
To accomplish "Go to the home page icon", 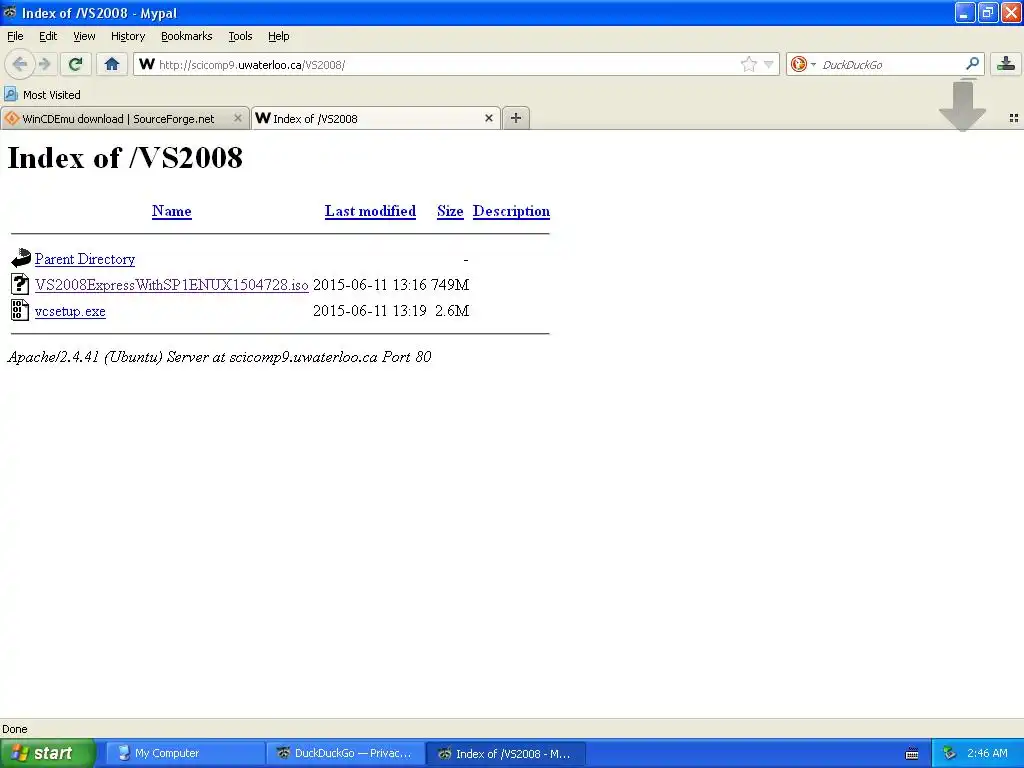I will 112,64.
